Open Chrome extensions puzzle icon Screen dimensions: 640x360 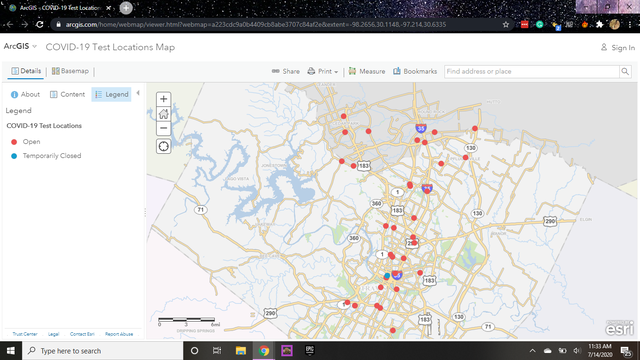point(599,24)
